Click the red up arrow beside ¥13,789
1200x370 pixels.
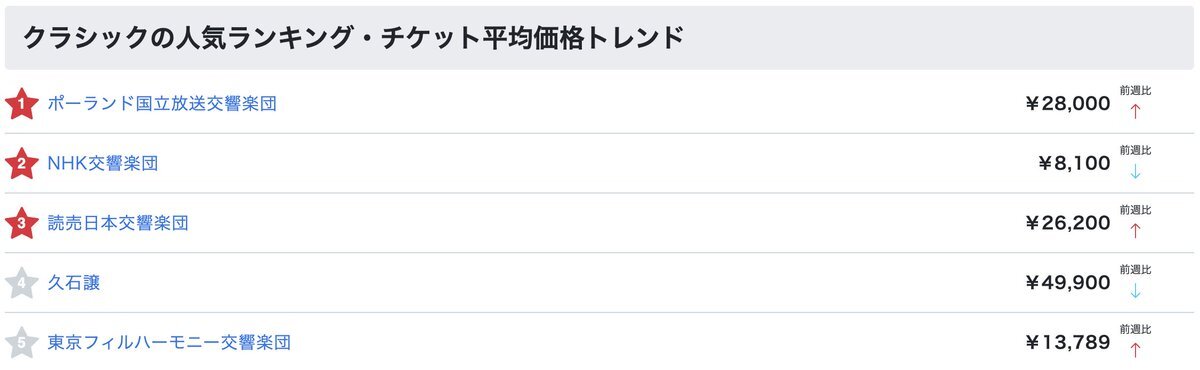click(1135, 350)
